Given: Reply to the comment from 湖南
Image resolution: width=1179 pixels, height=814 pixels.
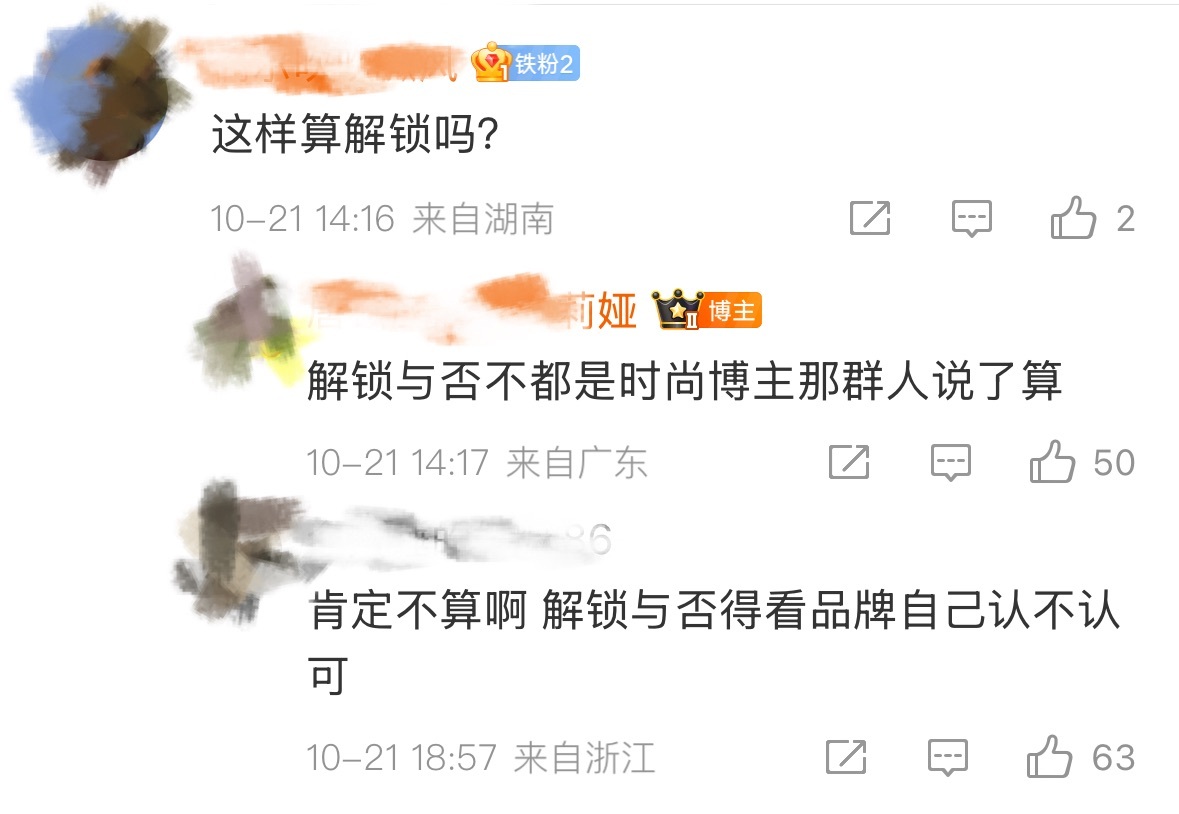Looking at the screenshot, I should click(x=971, y=219).
